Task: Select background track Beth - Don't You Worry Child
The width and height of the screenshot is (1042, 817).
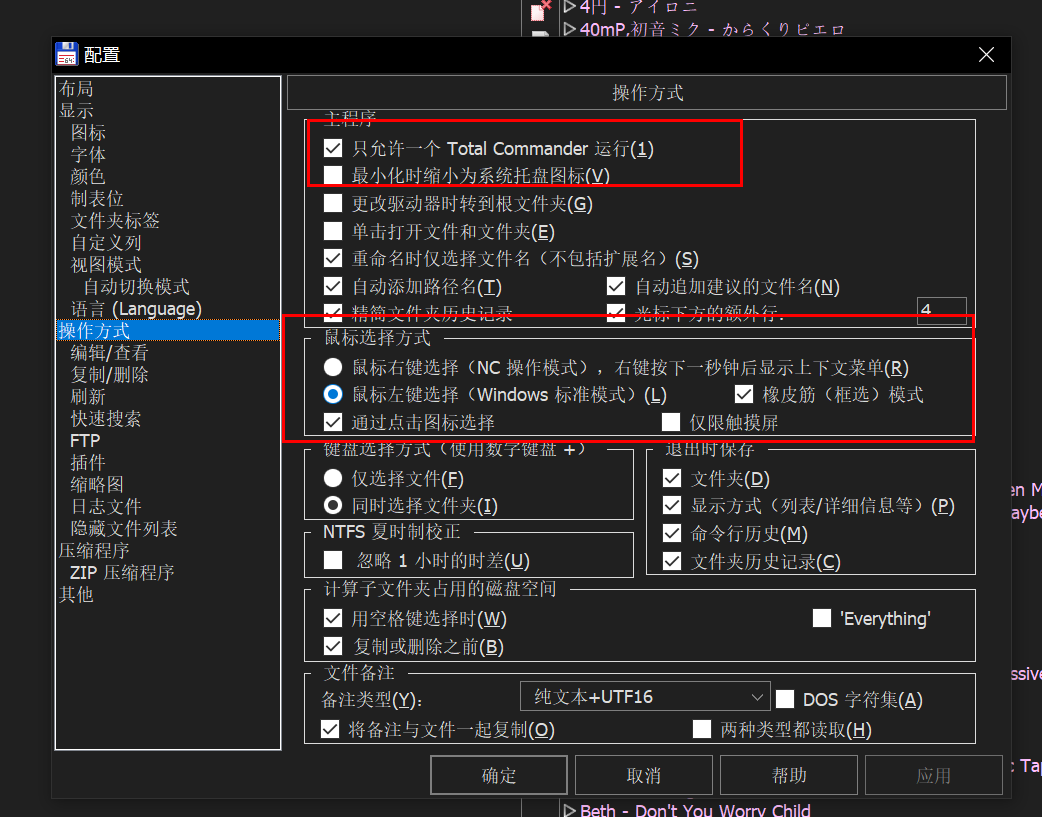Action: [695, 810]
